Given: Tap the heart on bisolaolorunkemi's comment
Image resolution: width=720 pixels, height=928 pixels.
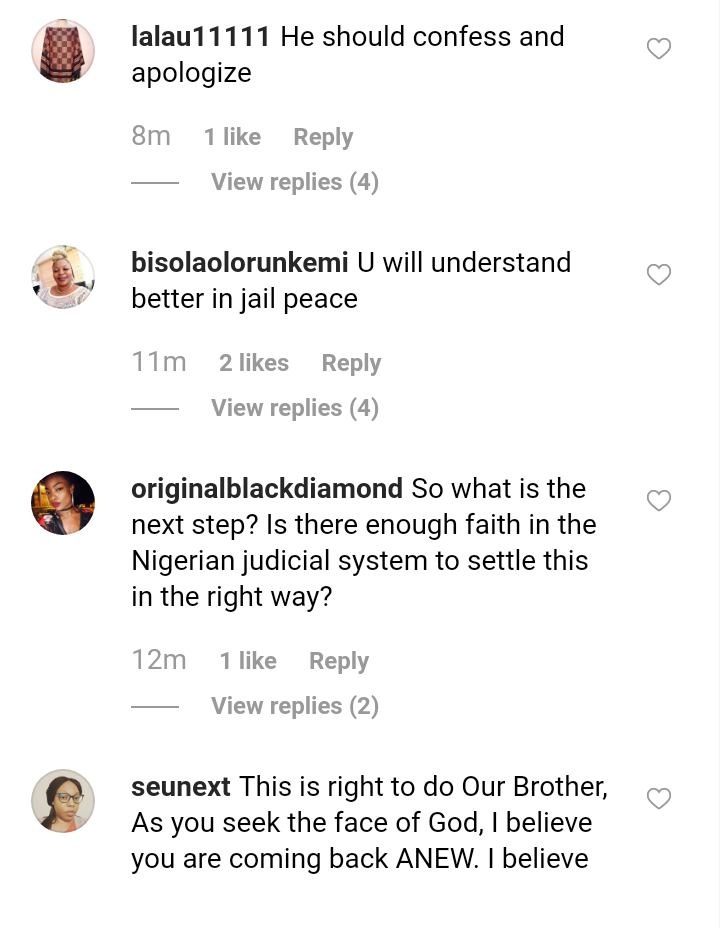Looking at the screenshot, I should coord(659,274).
